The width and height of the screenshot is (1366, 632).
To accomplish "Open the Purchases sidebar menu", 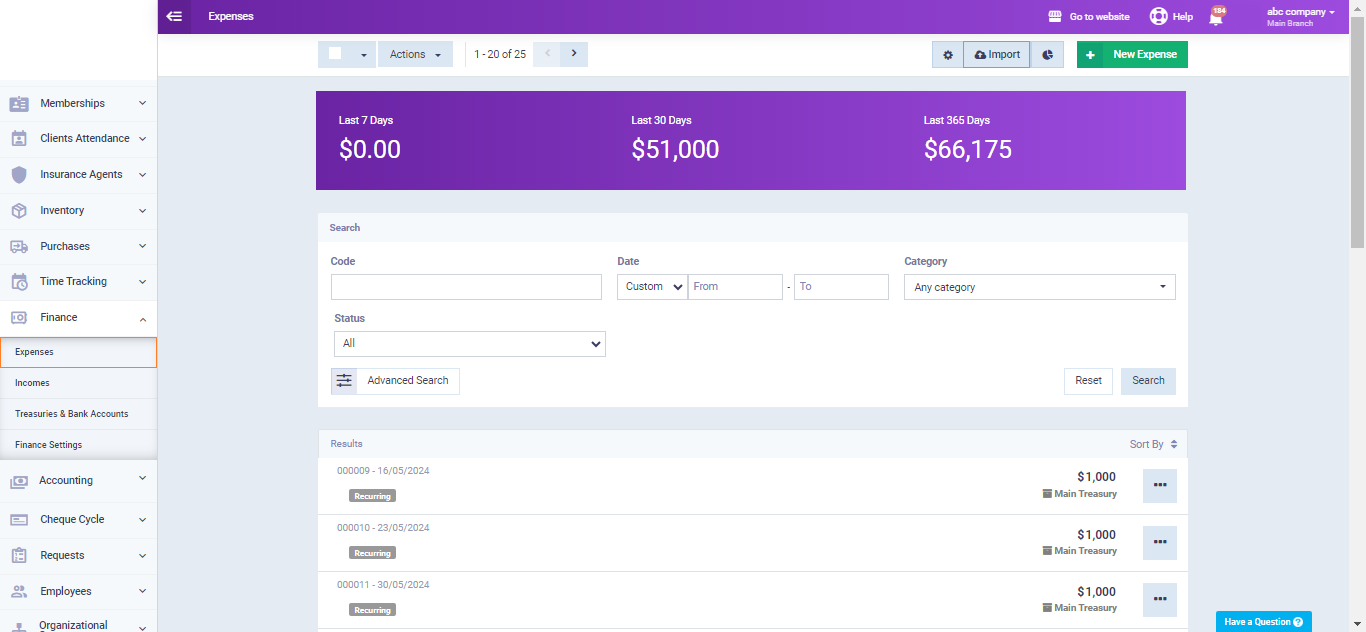I will [x=78, y=246].
